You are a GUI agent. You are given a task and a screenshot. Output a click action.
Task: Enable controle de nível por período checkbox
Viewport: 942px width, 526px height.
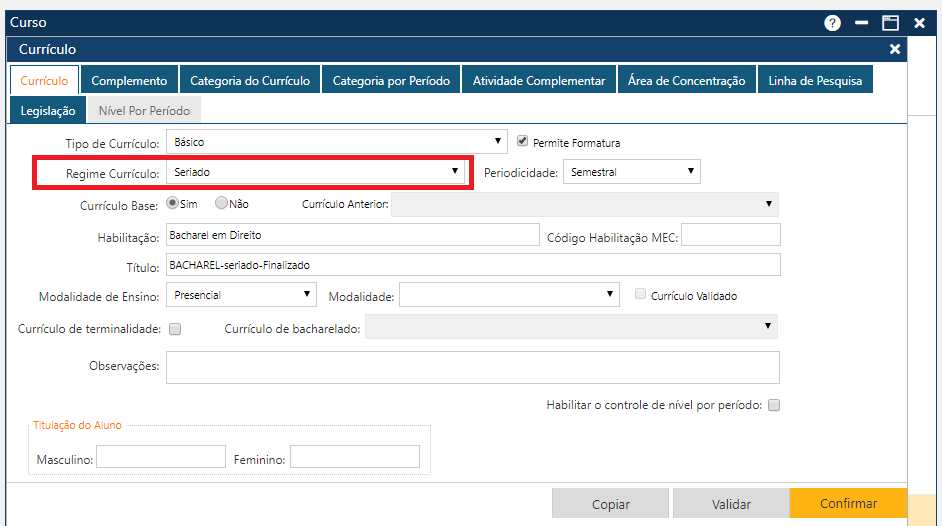click(x=774, y=405)
